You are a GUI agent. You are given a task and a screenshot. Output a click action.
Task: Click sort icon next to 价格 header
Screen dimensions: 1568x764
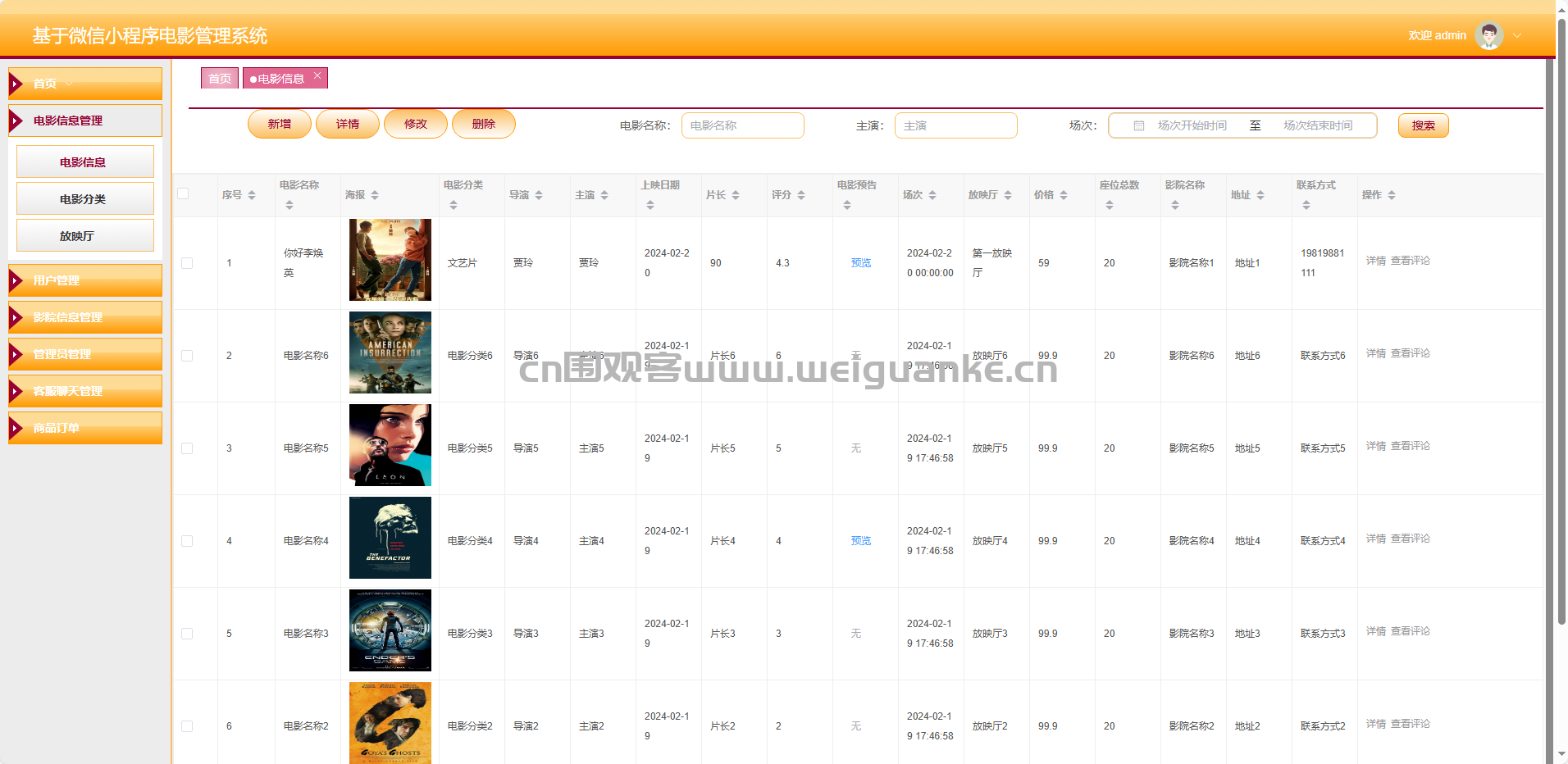[1064, 195]
